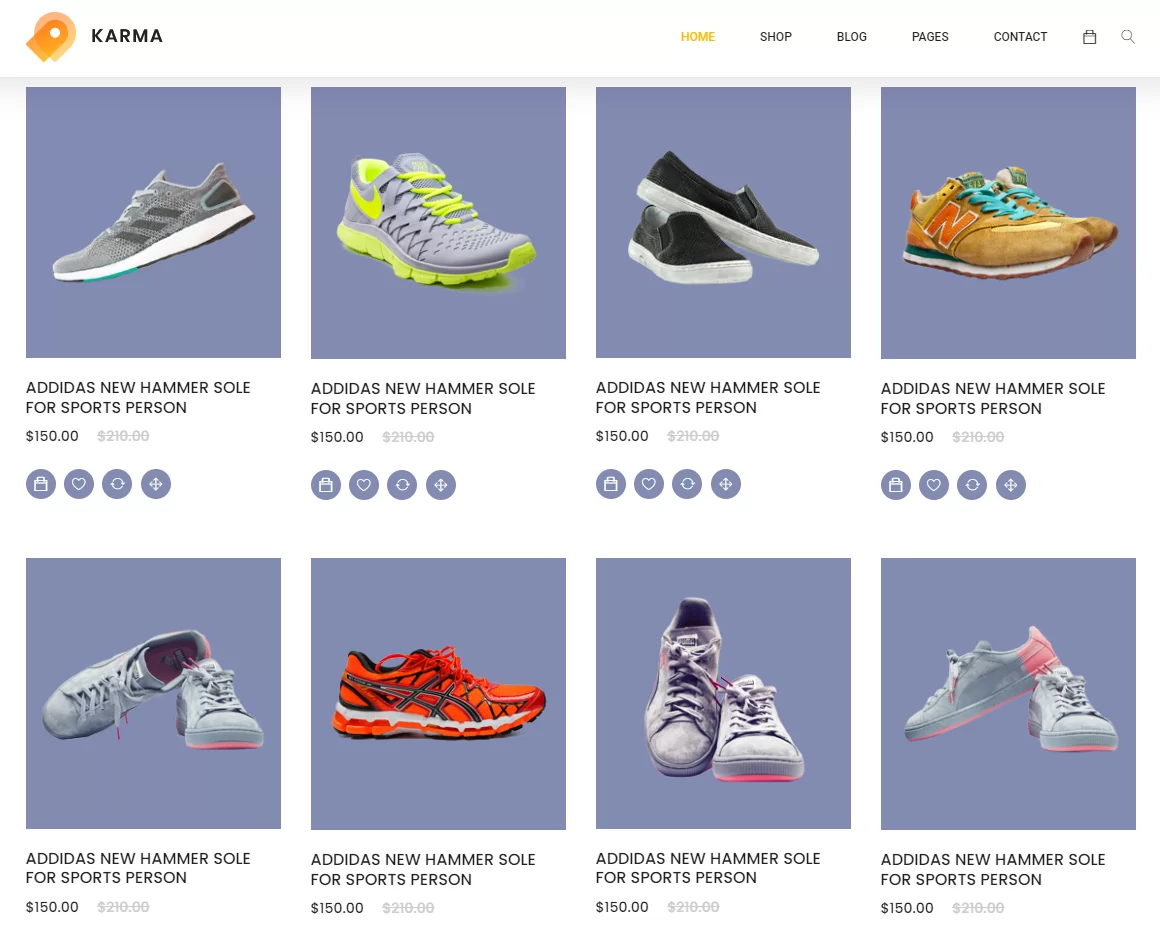Click the orange Asics shoe image
Screen dimensions: 1160x936
click(x=438, y=693)
